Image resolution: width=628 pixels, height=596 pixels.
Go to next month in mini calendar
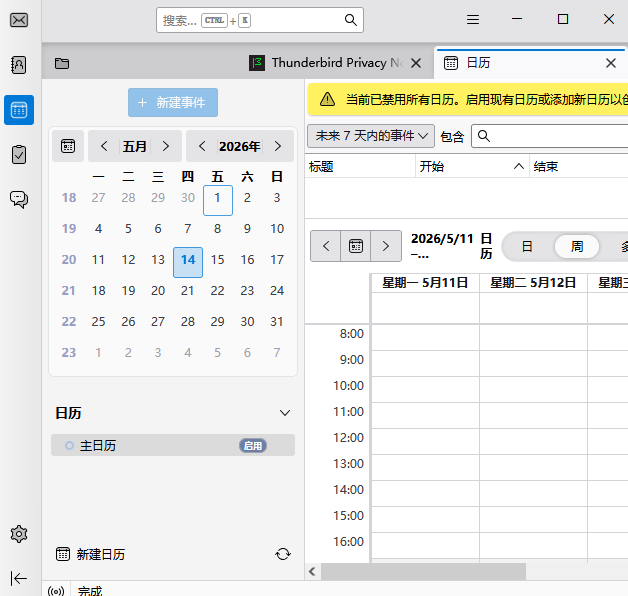point(166,146)
